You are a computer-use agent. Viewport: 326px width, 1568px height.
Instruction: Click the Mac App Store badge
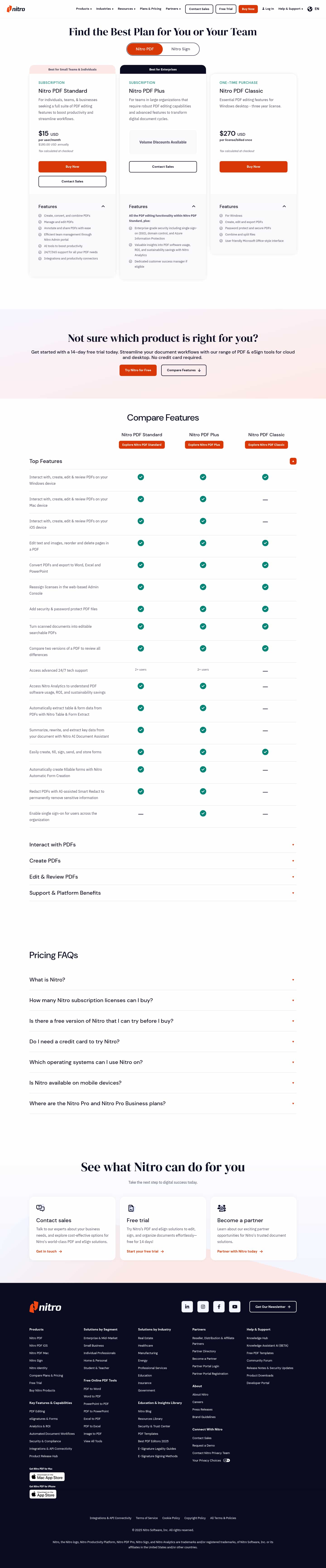coord(47,1477)
